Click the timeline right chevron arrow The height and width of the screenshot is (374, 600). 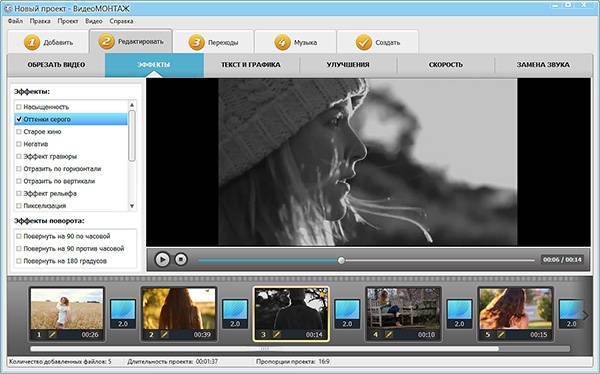pyautogui.click(x=585, y=315)
